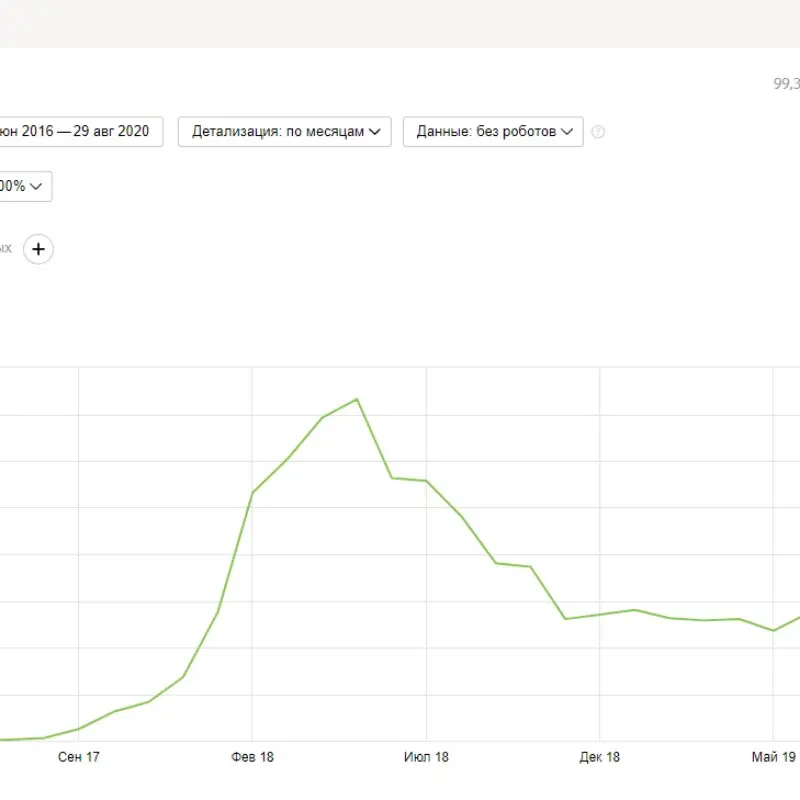This screenshot has width=800, height=800.
Task: Click the 'Фев 18' axis label
Action: pos(253,757)
